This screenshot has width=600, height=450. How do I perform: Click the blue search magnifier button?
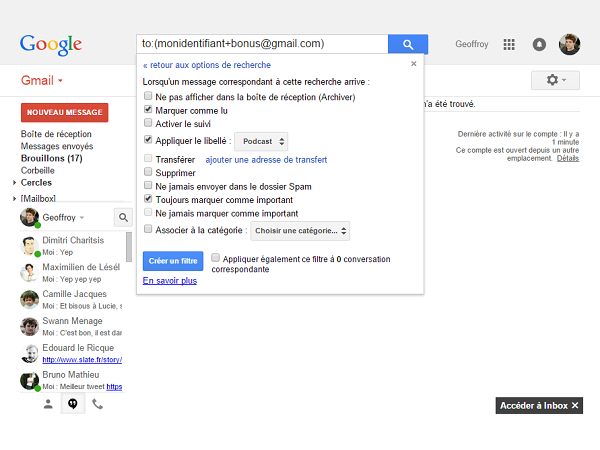pos(408,44)
